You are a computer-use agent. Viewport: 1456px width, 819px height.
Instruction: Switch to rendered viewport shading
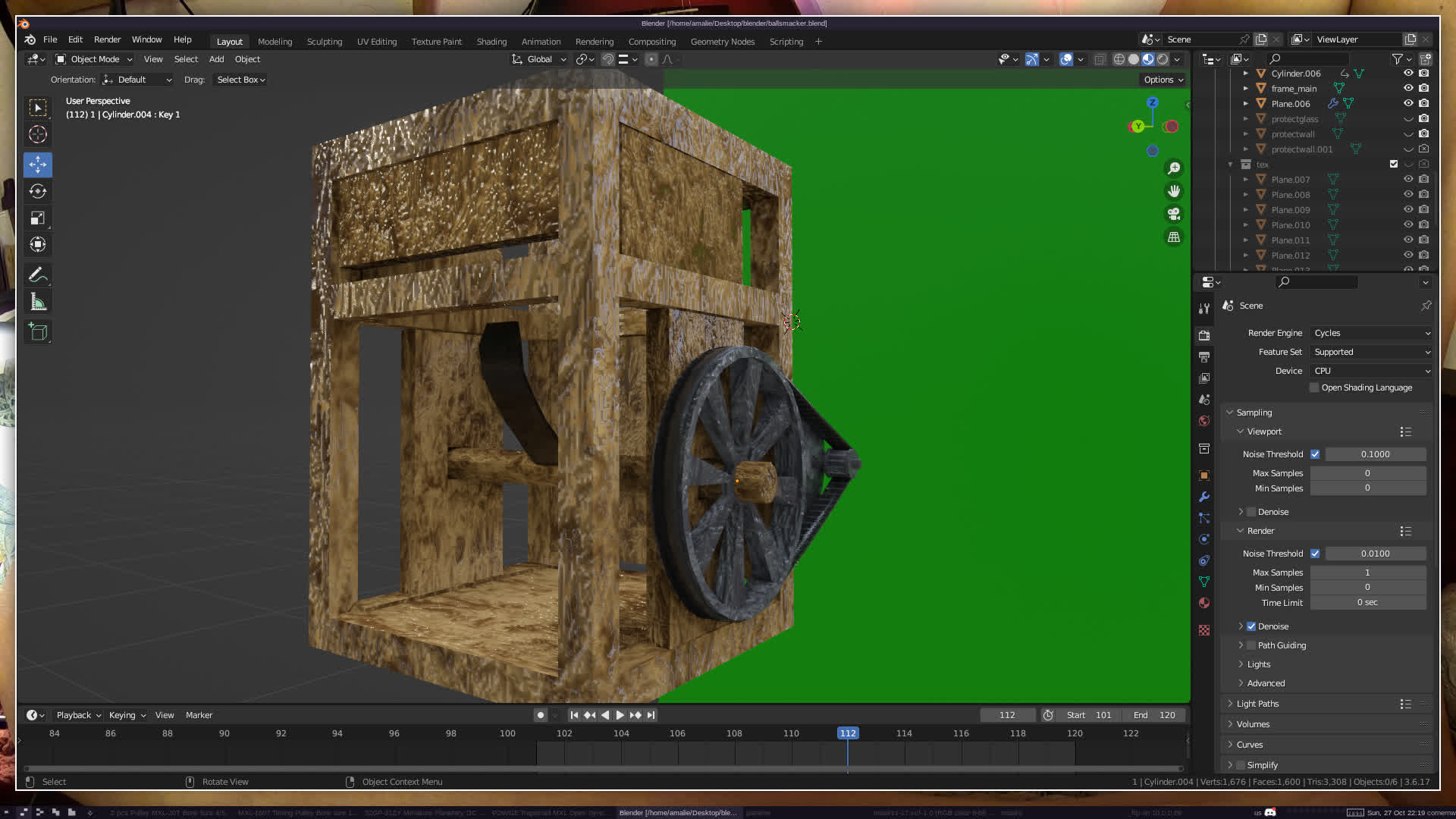[1163, 59]
